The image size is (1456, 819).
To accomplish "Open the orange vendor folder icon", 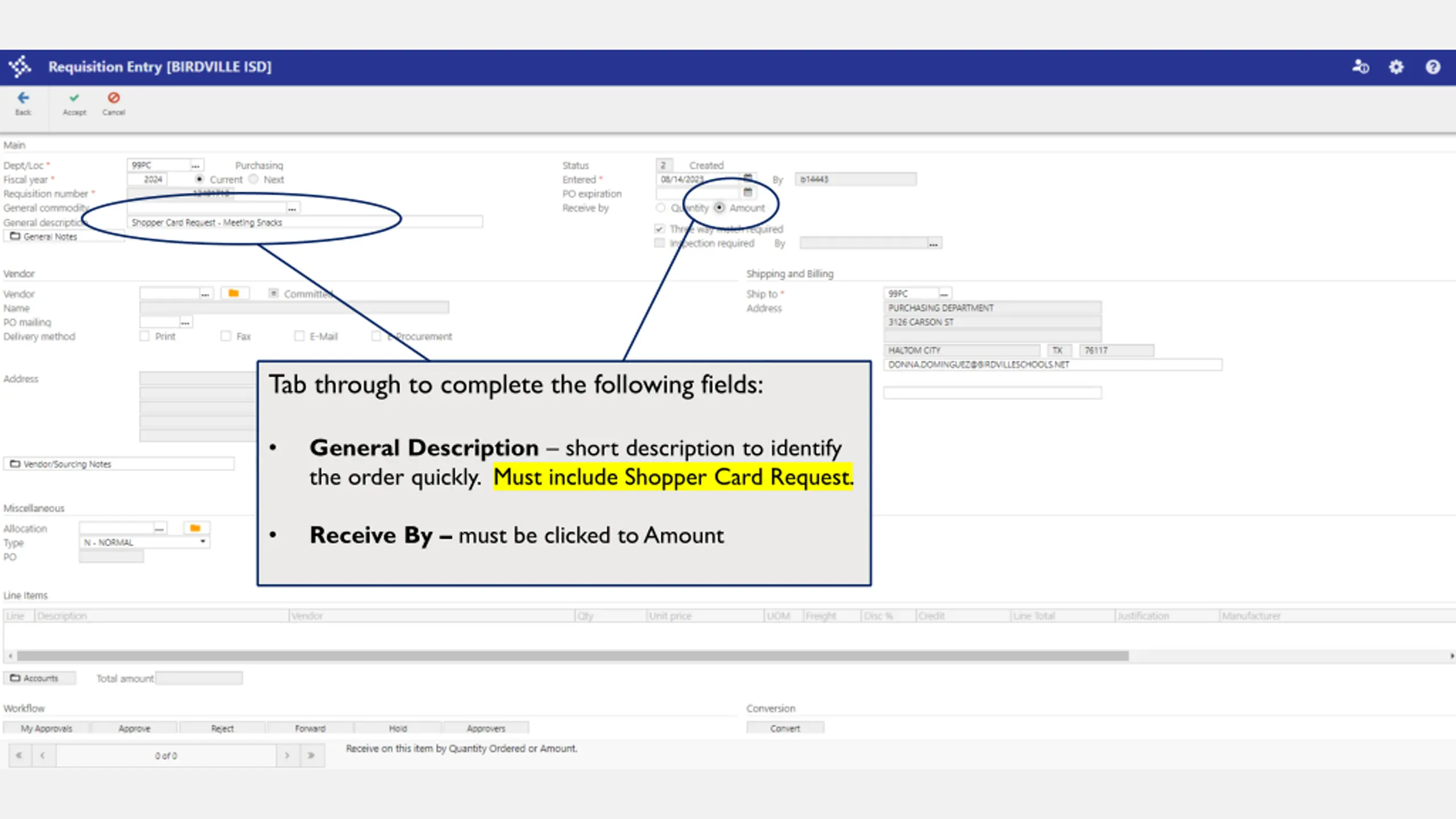I will pos(234,293).
